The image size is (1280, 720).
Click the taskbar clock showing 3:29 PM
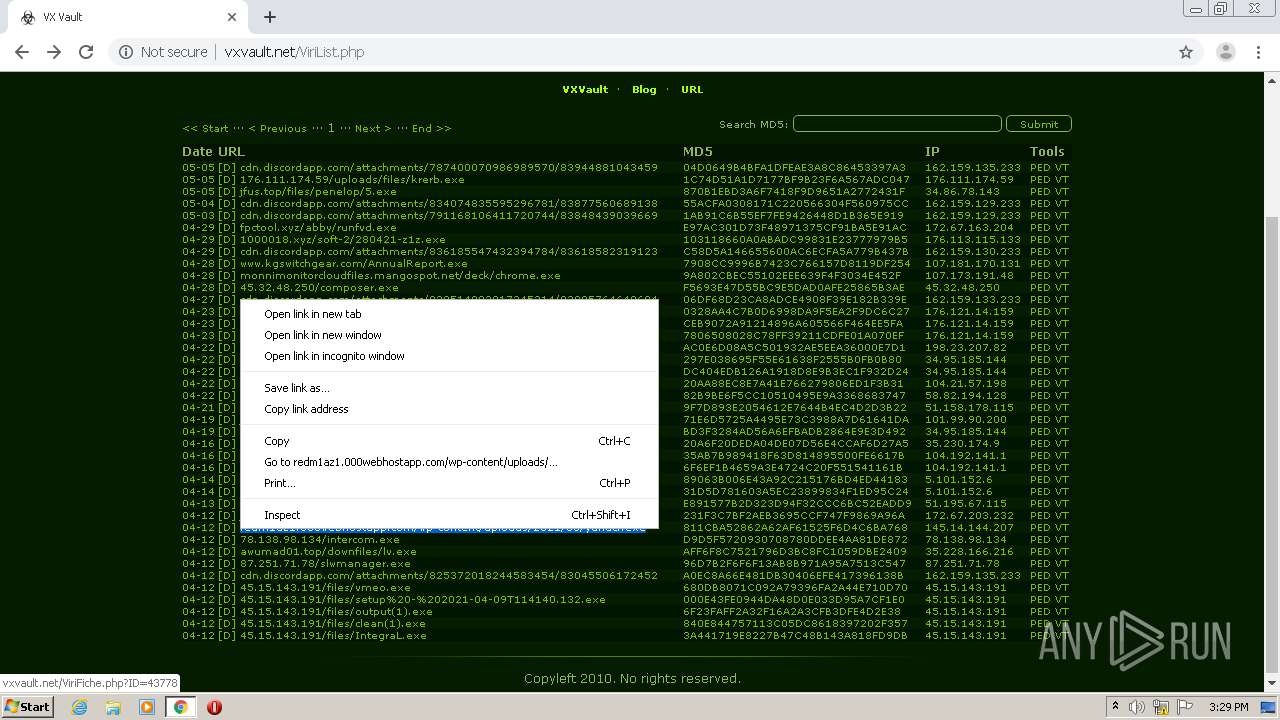1228,707
